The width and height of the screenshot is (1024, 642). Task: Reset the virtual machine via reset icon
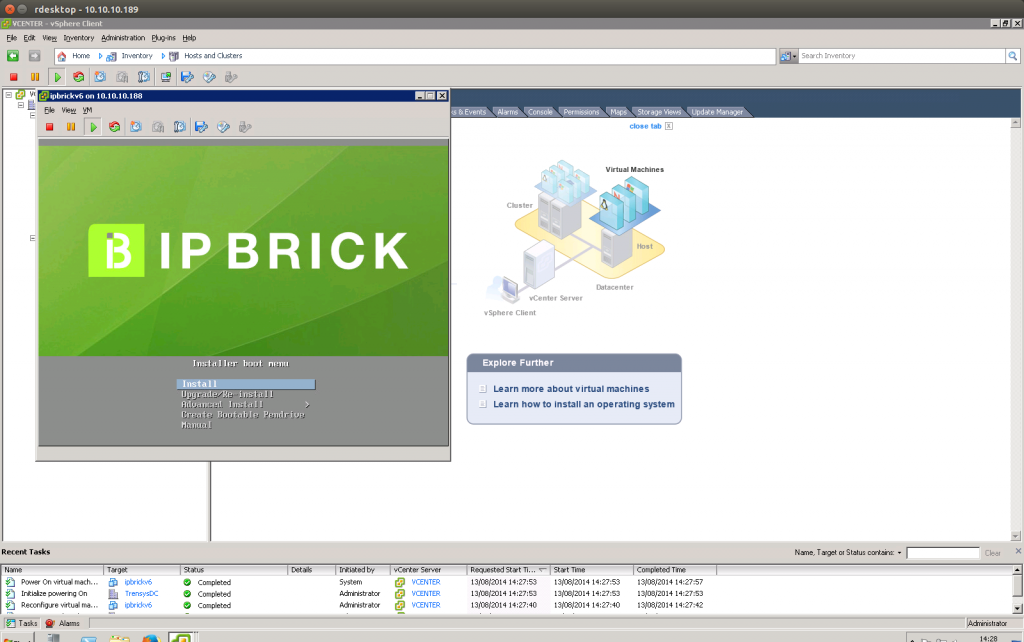[x=114, y=126]
